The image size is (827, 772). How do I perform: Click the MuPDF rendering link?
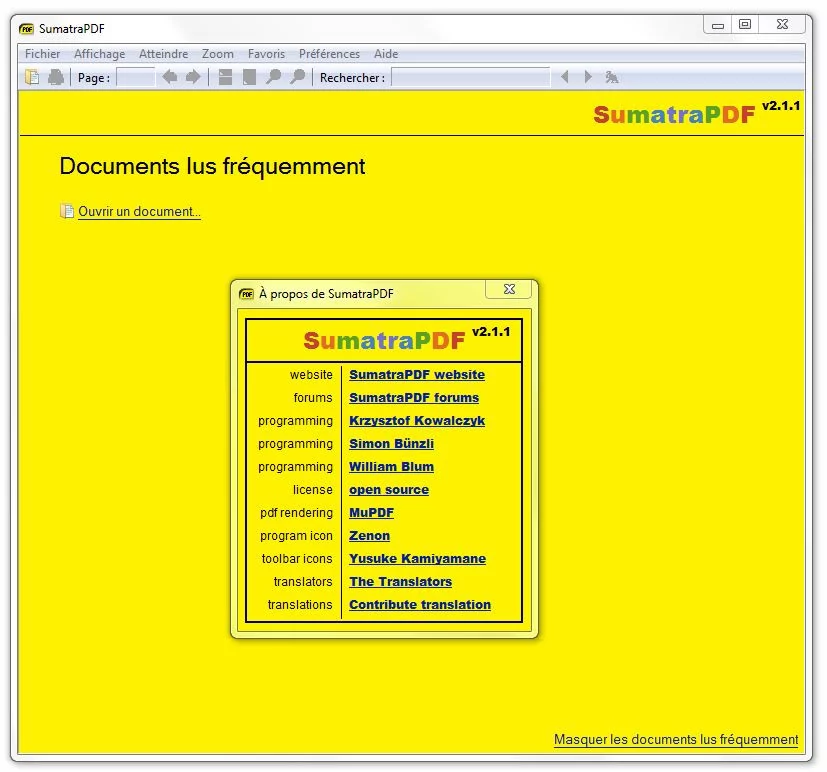[x=372, y=513]
